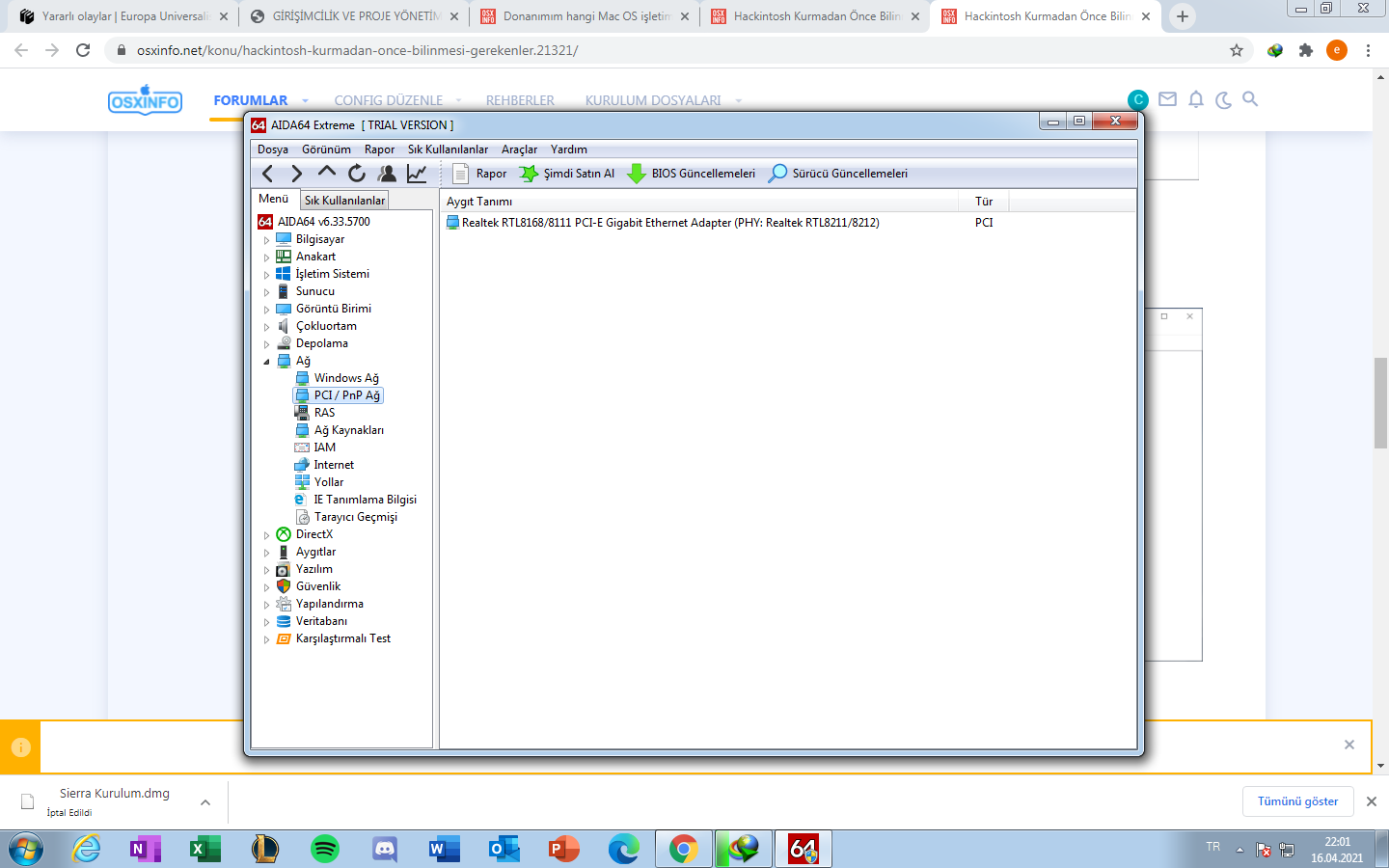The image size is (1389, 868).
Task: Click Tümünü göster button
Action: pos(1297,801)
